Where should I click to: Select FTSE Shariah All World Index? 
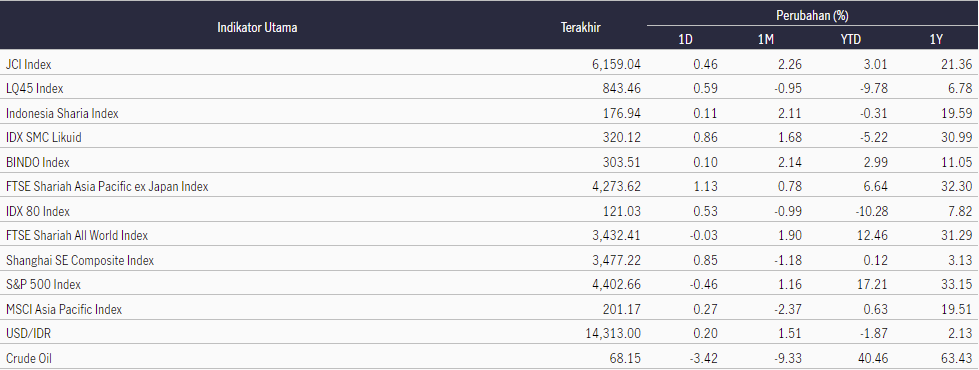point(77,235)
